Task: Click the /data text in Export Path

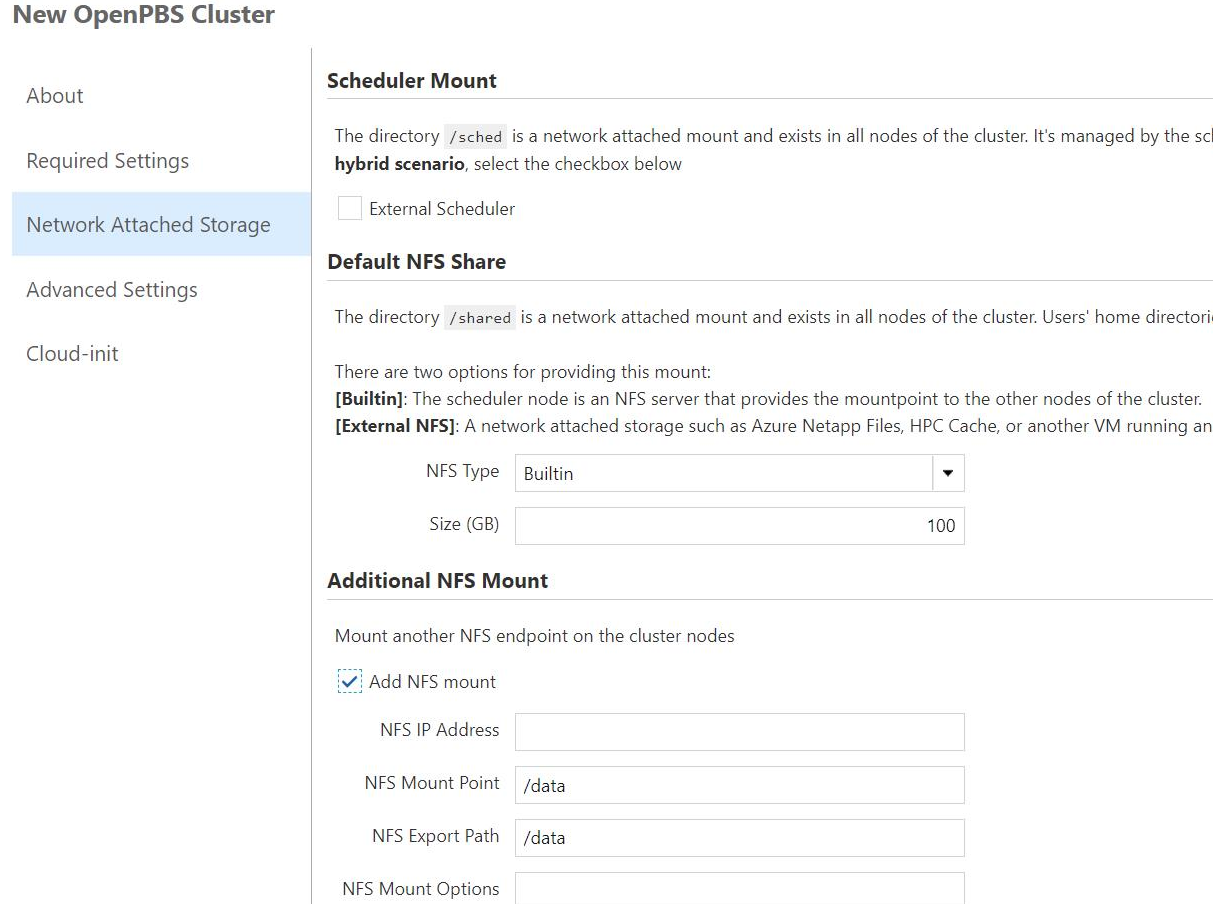Action: point(543,838)
